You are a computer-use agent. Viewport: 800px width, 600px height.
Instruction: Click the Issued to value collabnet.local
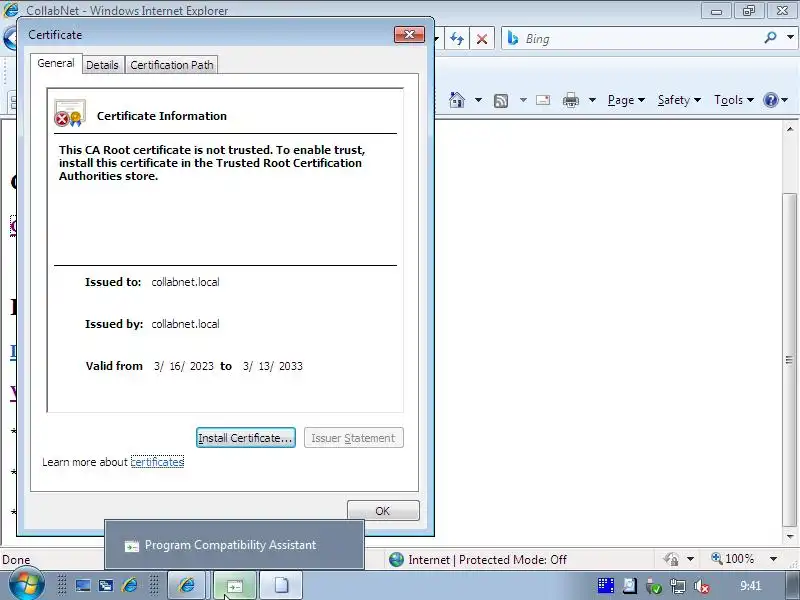(x=185, y=282)
